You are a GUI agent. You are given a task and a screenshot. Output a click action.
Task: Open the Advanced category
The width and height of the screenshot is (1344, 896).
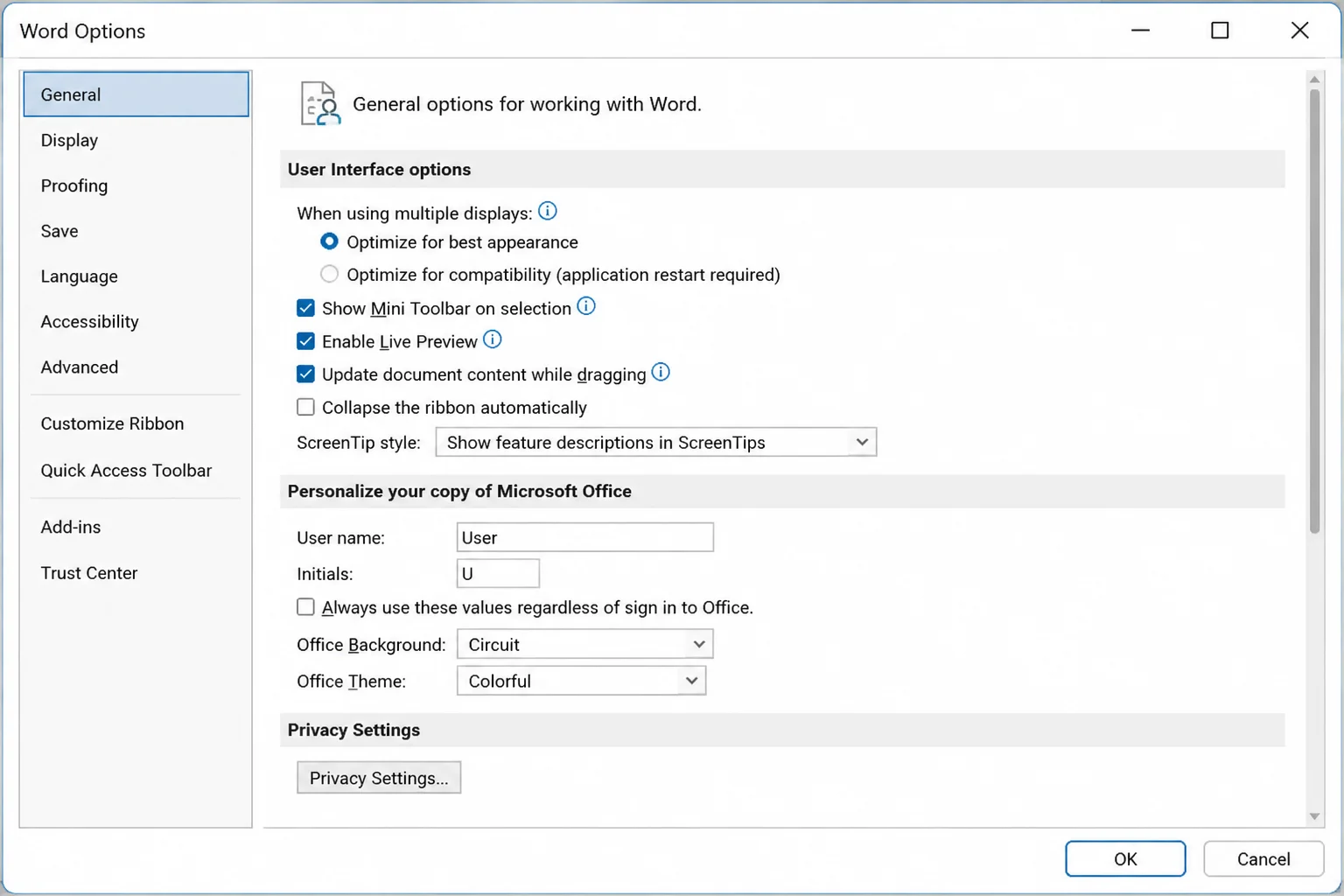pyautogui.click(x=136, y=367)
